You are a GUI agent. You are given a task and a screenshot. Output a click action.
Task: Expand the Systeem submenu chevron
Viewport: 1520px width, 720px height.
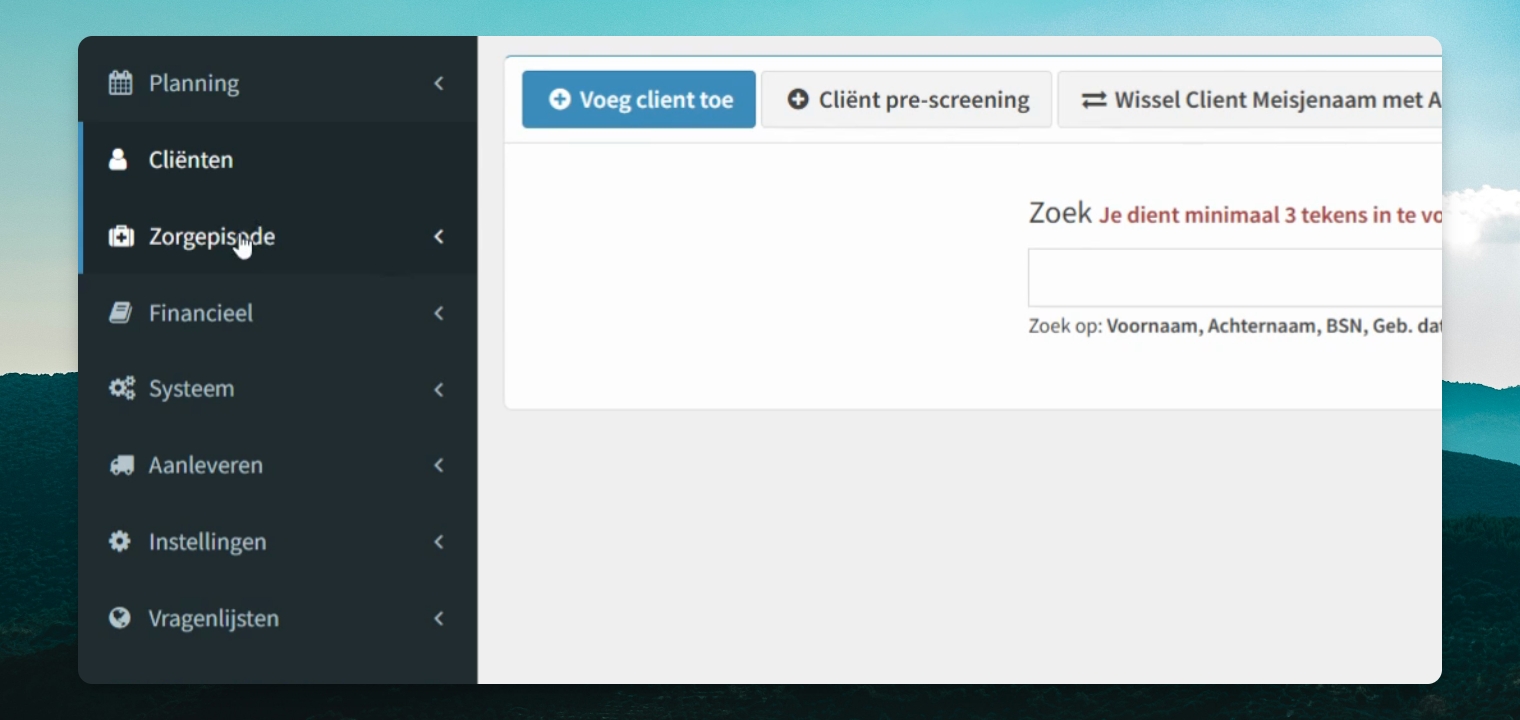tap(438, 389)
